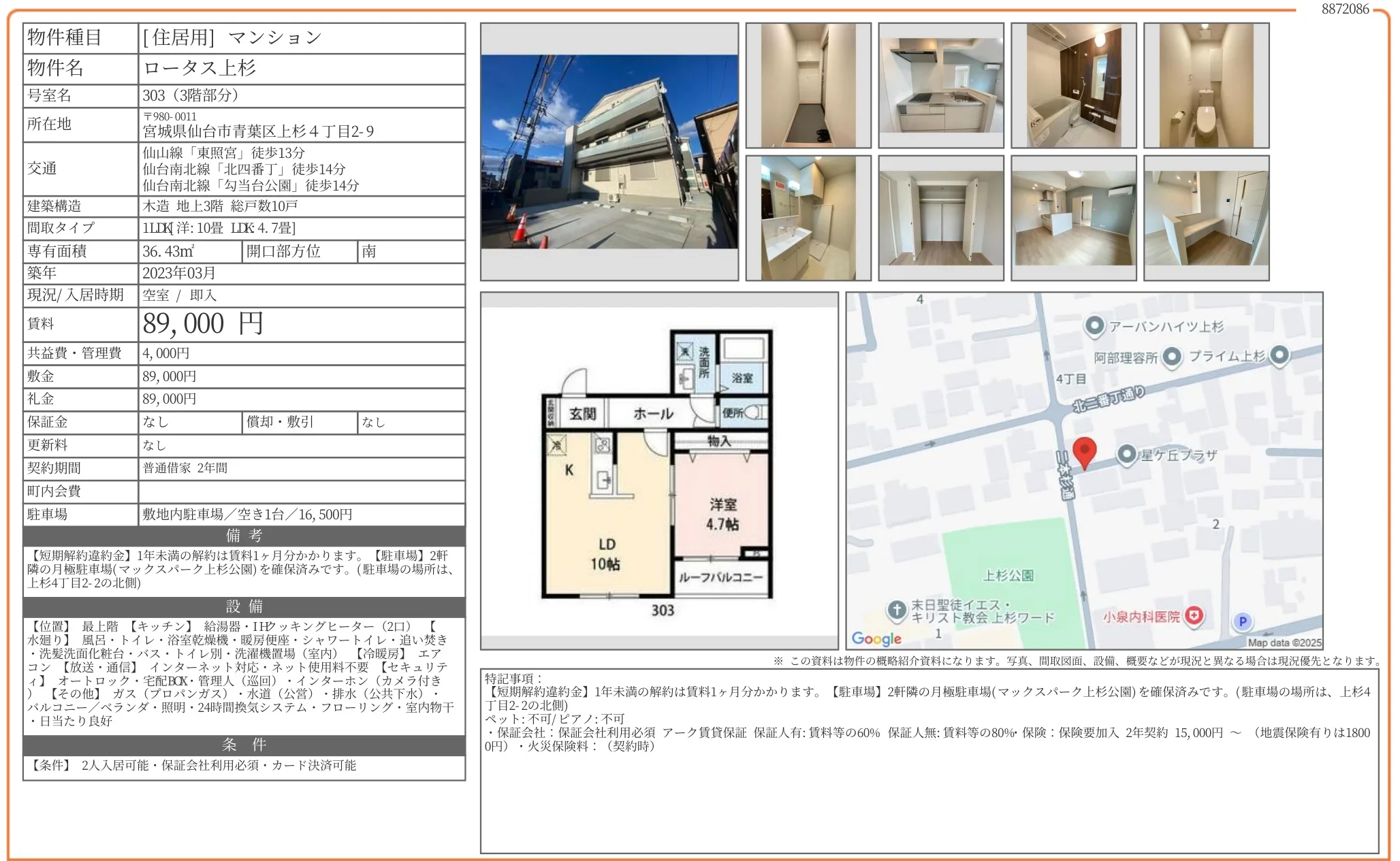Image resolution: width=1400 pixels, height=861 pixels.
Task: Open the toilet photo thumbnail
Action: 1206,85
